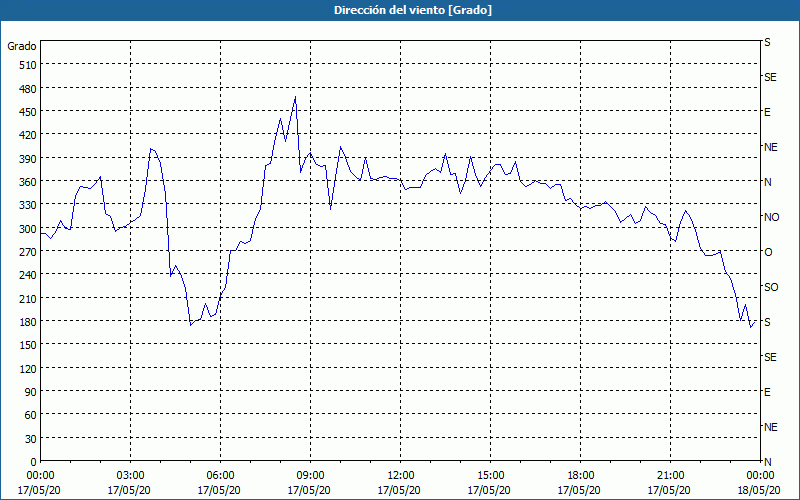Select the 'E' compass label level with 450
800x500 pixels.
(767, 112)
